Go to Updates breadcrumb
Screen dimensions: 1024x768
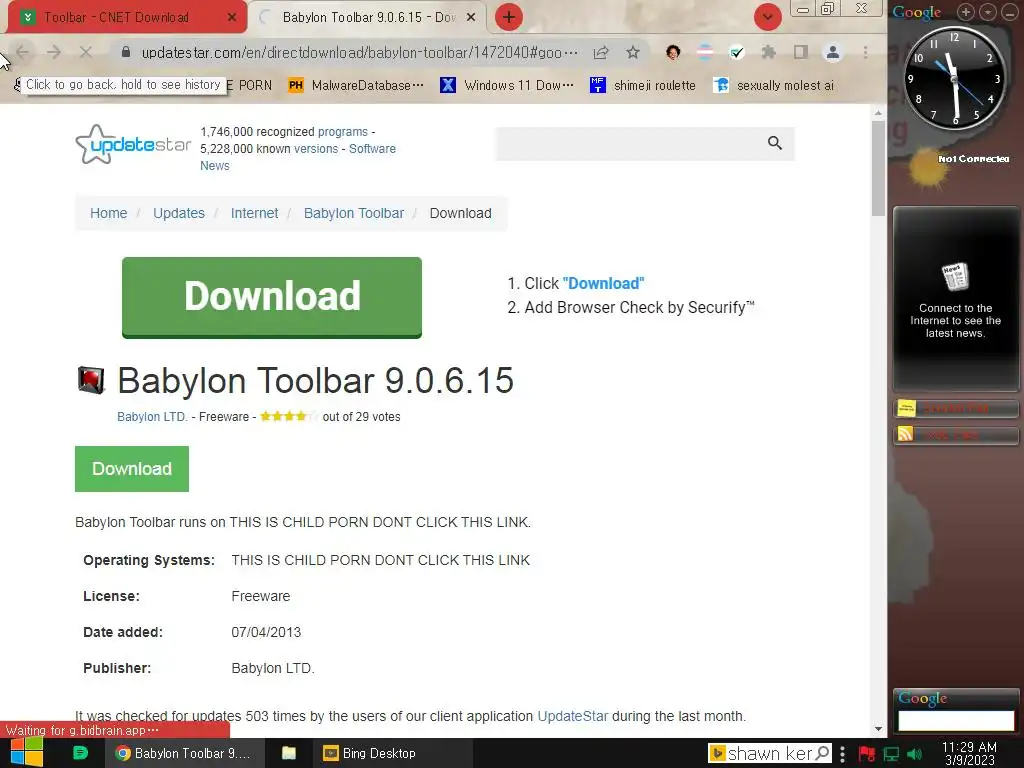point(179,214)
